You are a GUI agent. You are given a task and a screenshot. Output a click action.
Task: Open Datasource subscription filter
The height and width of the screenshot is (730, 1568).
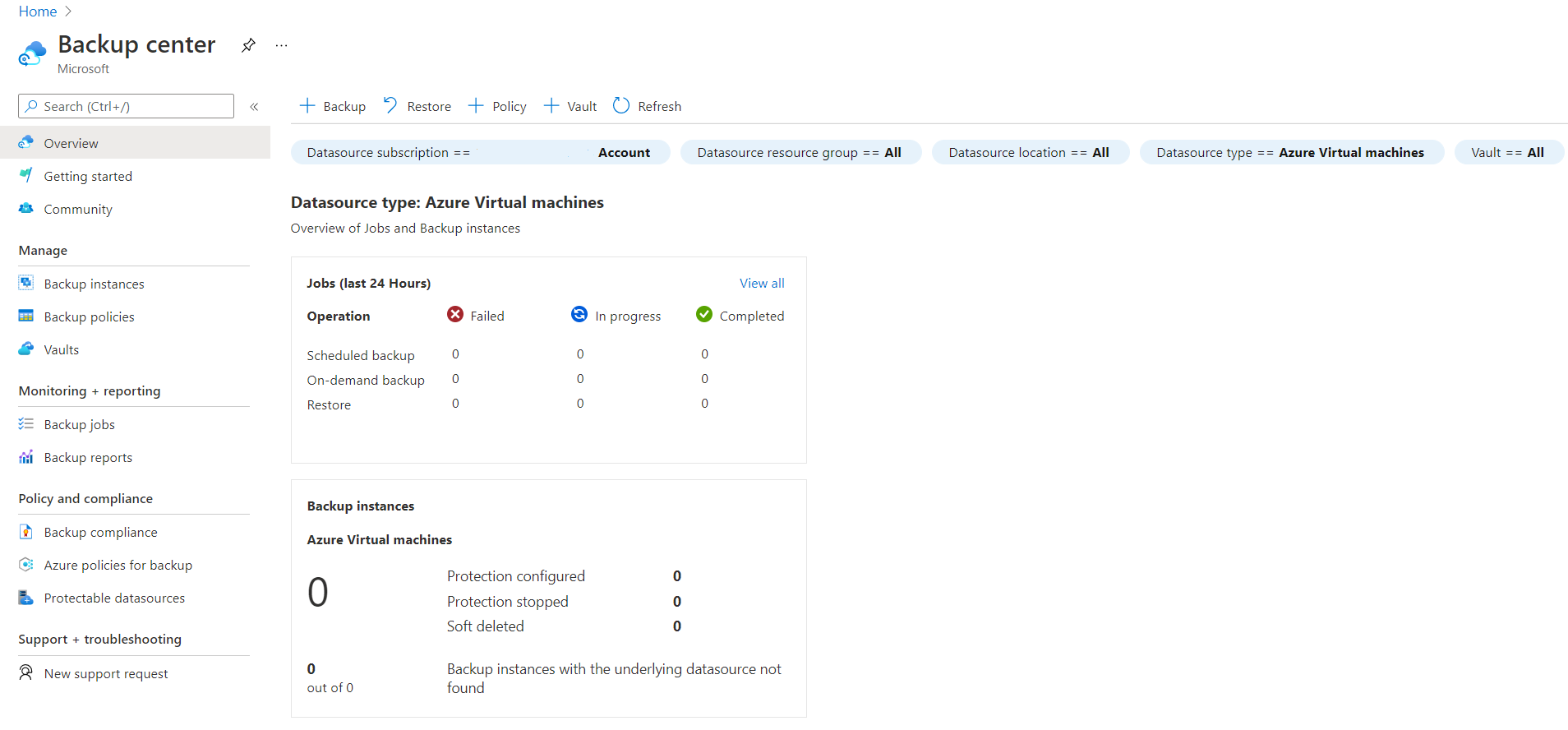480,152
